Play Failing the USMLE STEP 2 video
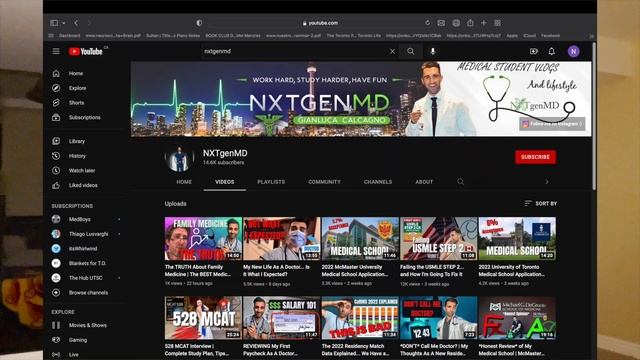Image resolution: width=640 pixels, height=360 pixels. [x=438, y=239]
